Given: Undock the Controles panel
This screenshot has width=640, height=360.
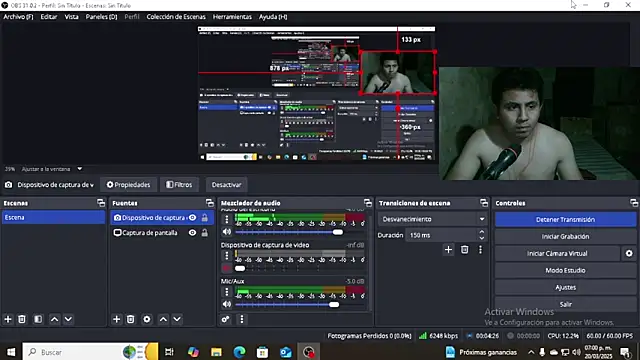Looking at the screenshot, I should pos(634,203).
